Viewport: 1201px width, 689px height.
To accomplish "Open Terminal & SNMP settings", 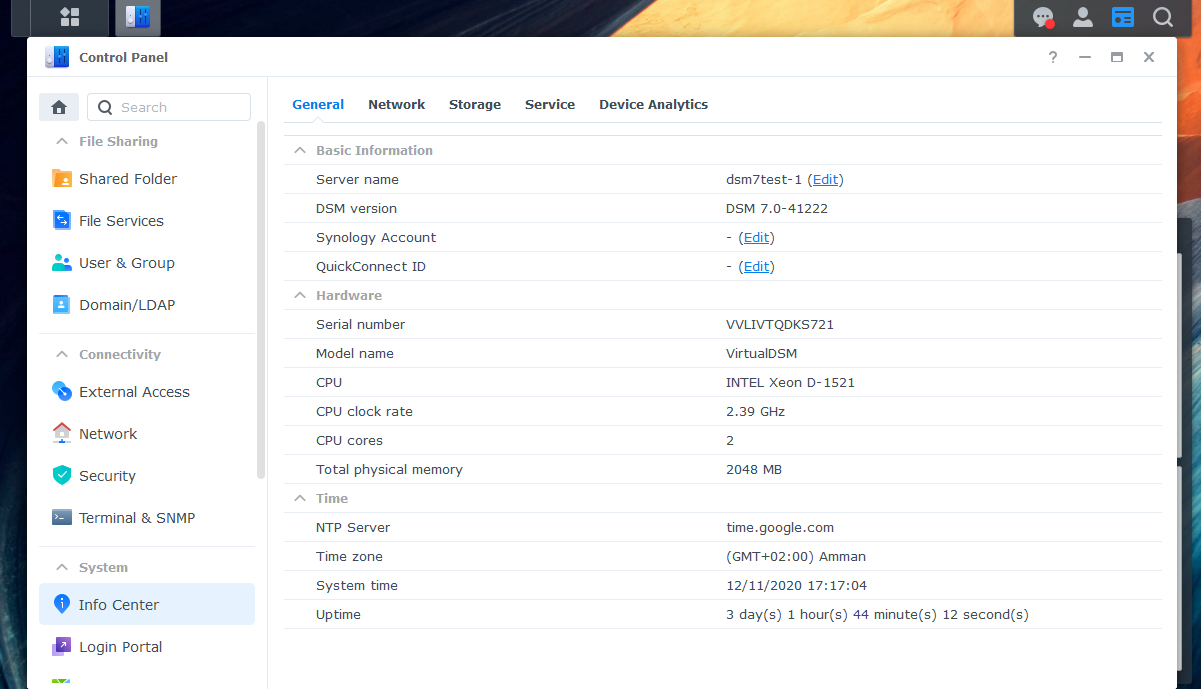I will point(147,518).
